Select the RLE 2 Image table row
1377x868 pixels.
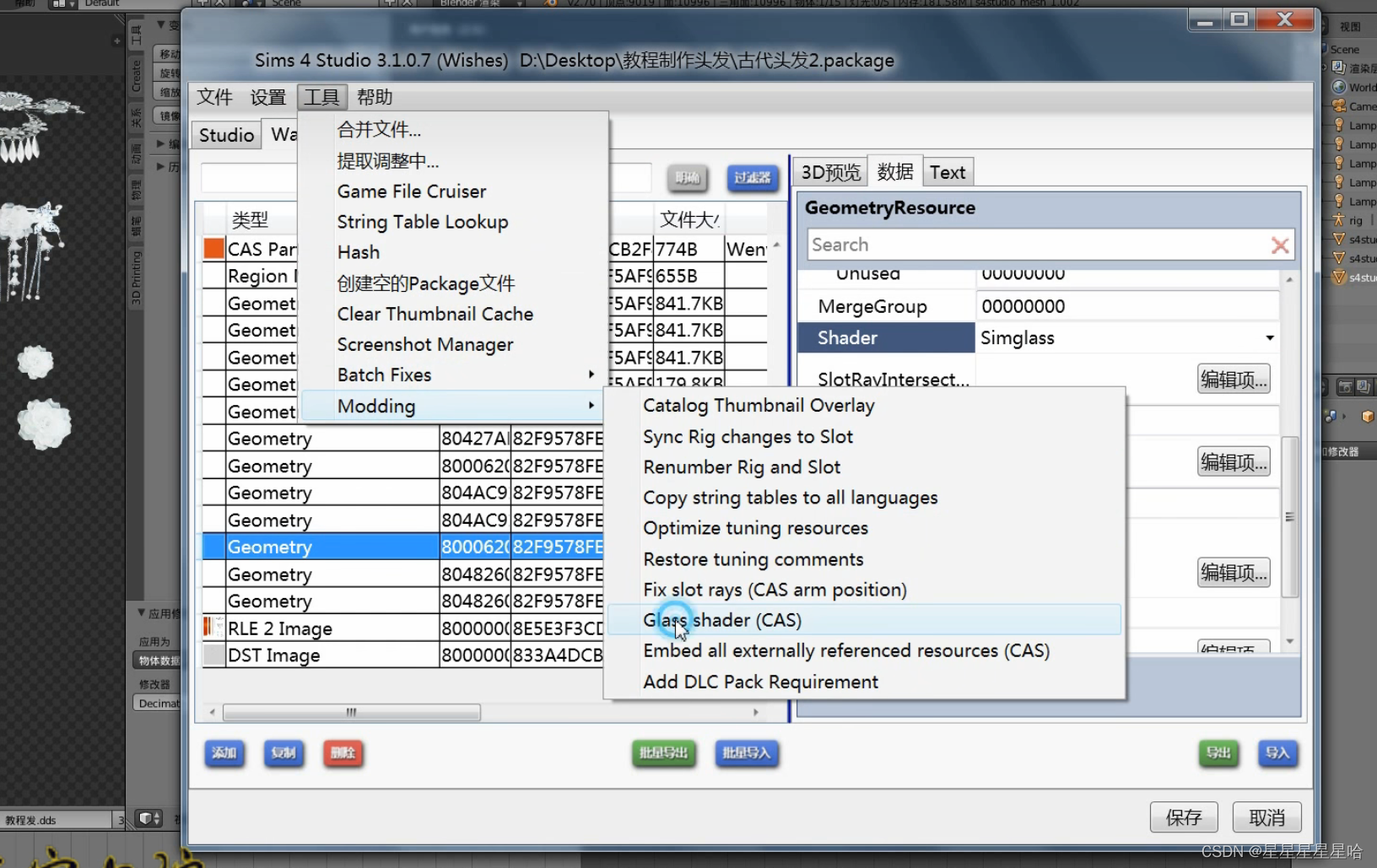[403, 628]
